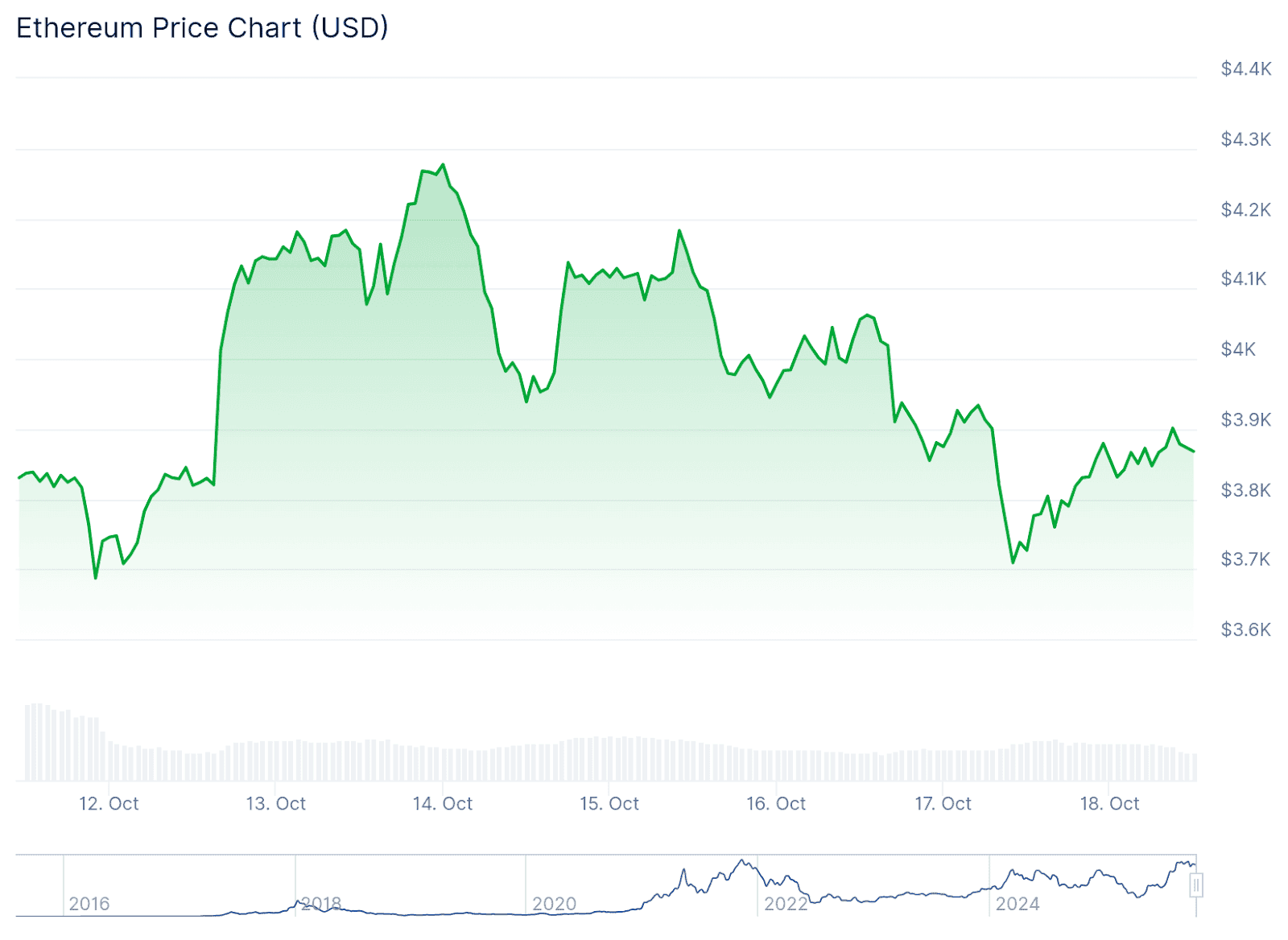
Task: Click the 15. Oct date axis label
Action: pyautogui.click(x=609, y=803)
